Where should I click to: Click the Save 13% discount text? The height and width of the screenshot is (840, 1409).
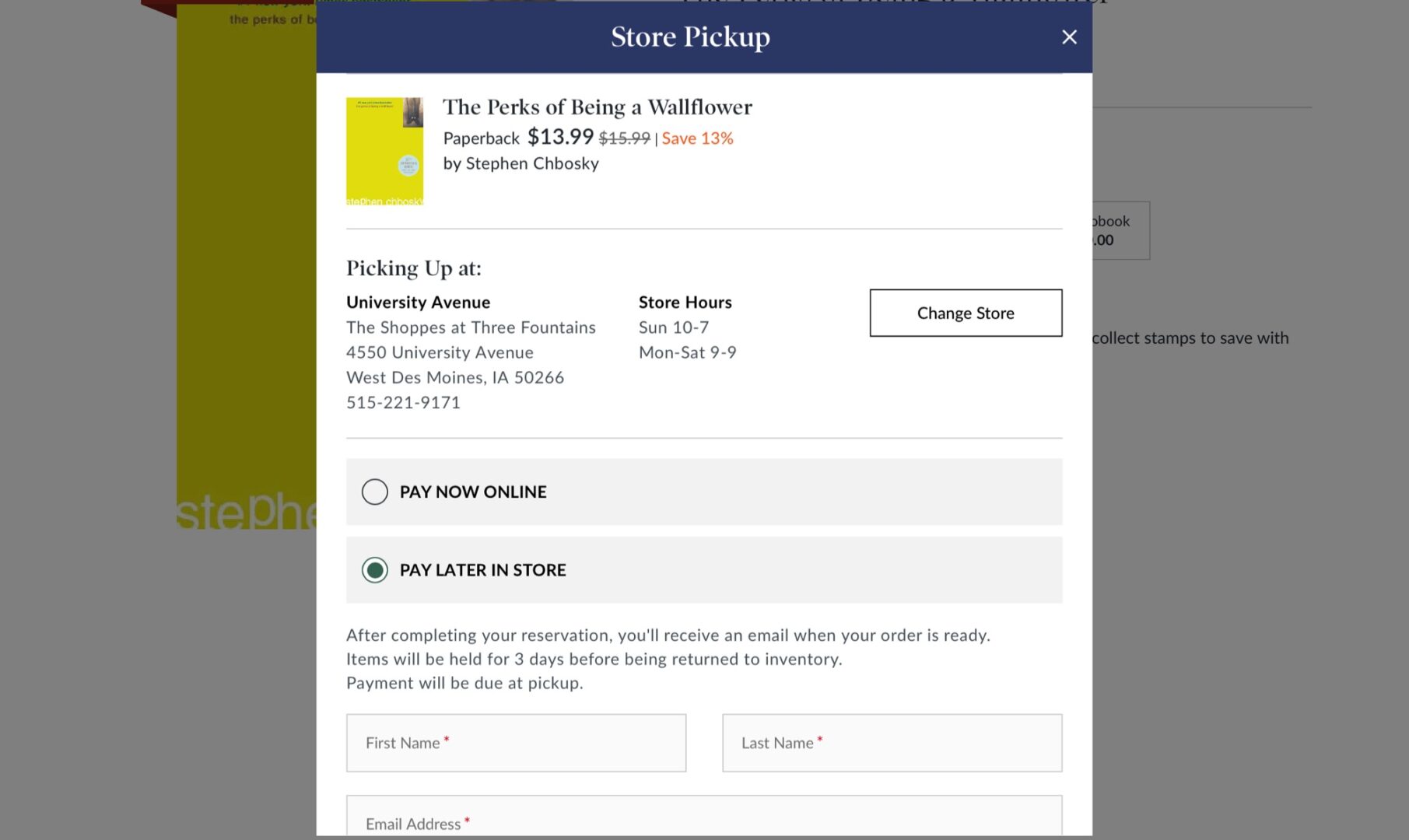click(697, 138)
